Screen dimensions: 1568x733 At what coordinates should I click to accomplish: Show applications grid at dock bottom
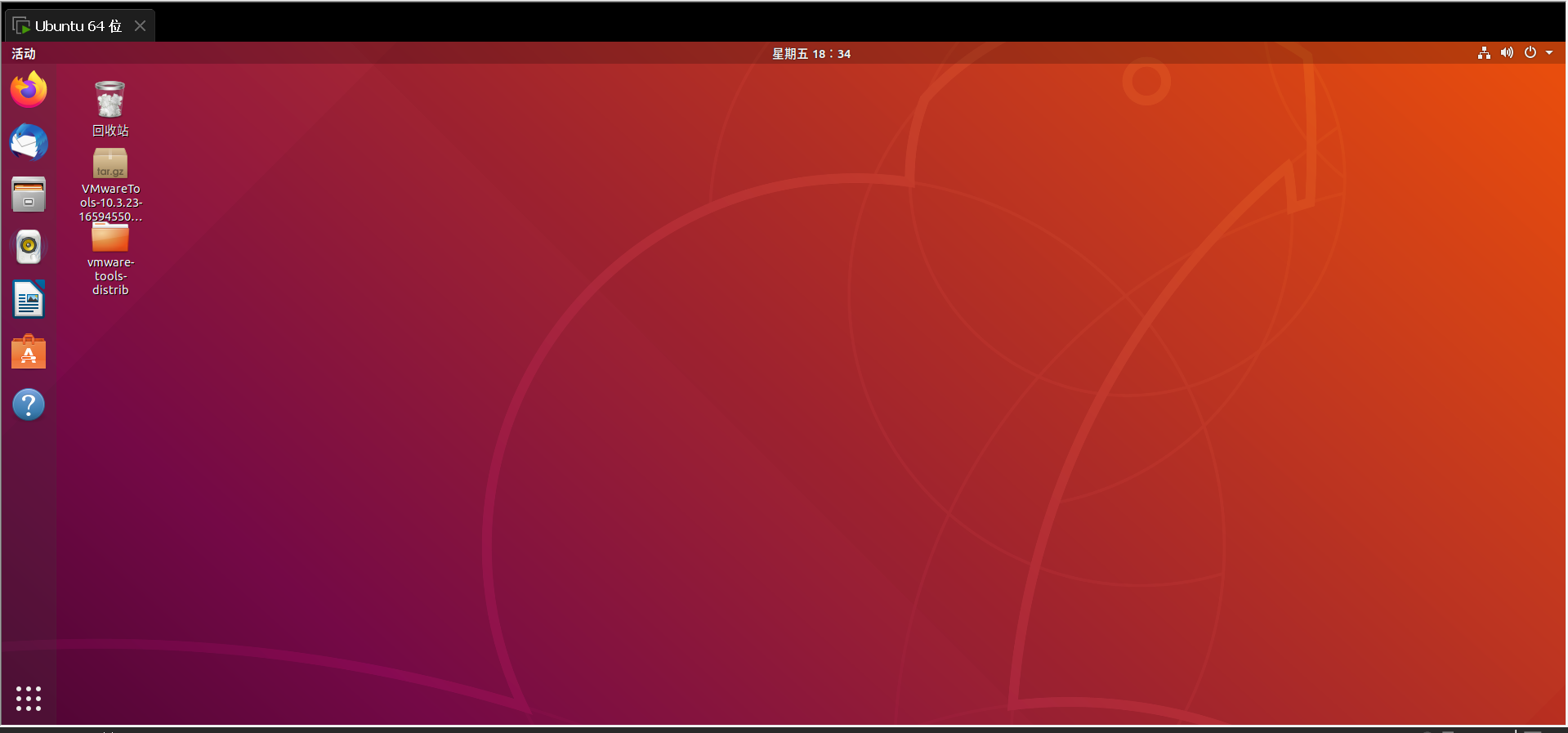(29, 698)
